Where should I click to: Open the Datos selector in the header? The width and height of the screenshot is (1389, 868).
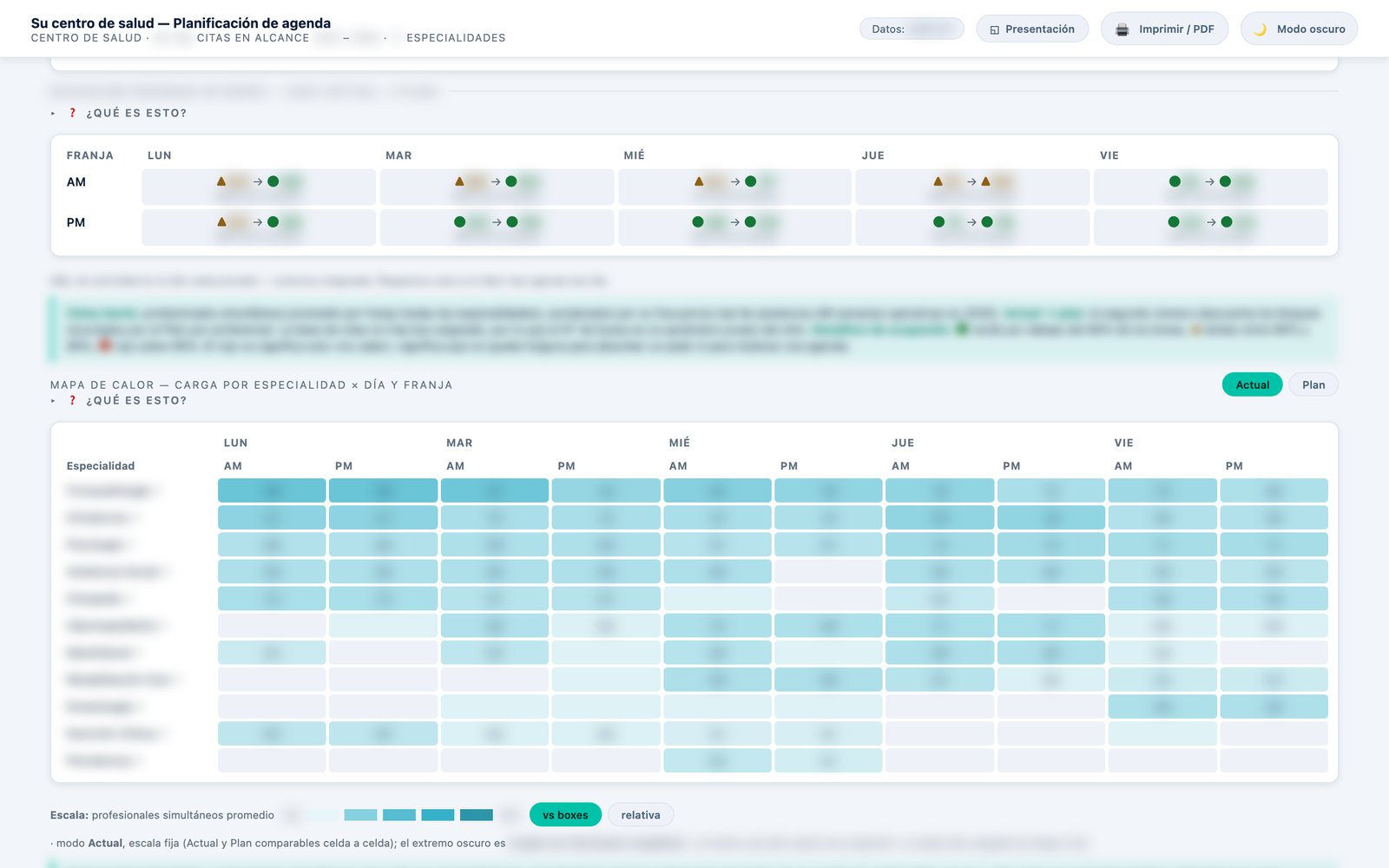click(x=912, y=29)
